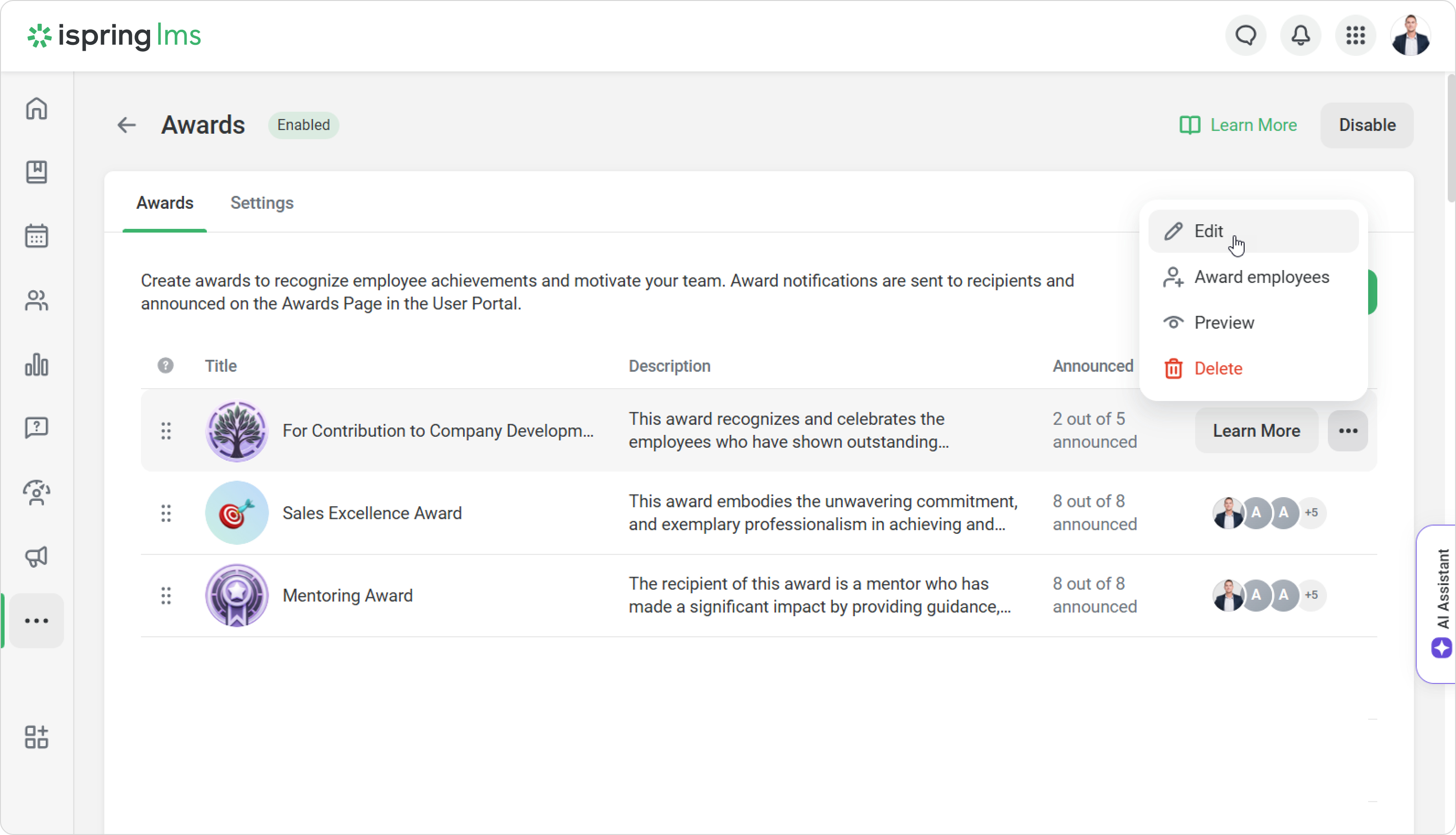Open the users icon in sidebar
The image size is (1456, 835).
click(x=37, y=300)
